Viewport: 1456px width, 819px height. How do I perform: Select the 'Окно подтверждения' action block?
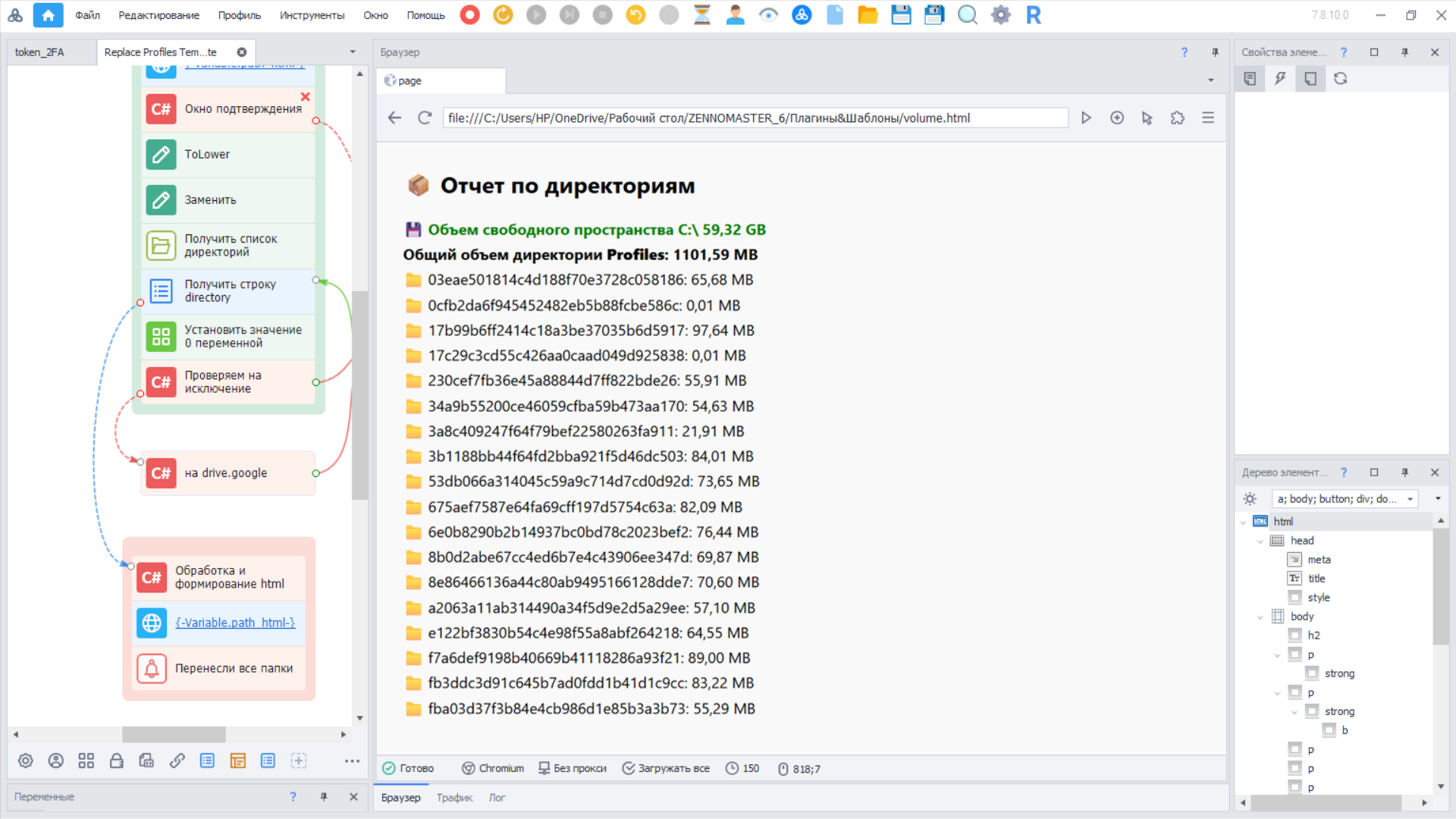tap(227, 109)
